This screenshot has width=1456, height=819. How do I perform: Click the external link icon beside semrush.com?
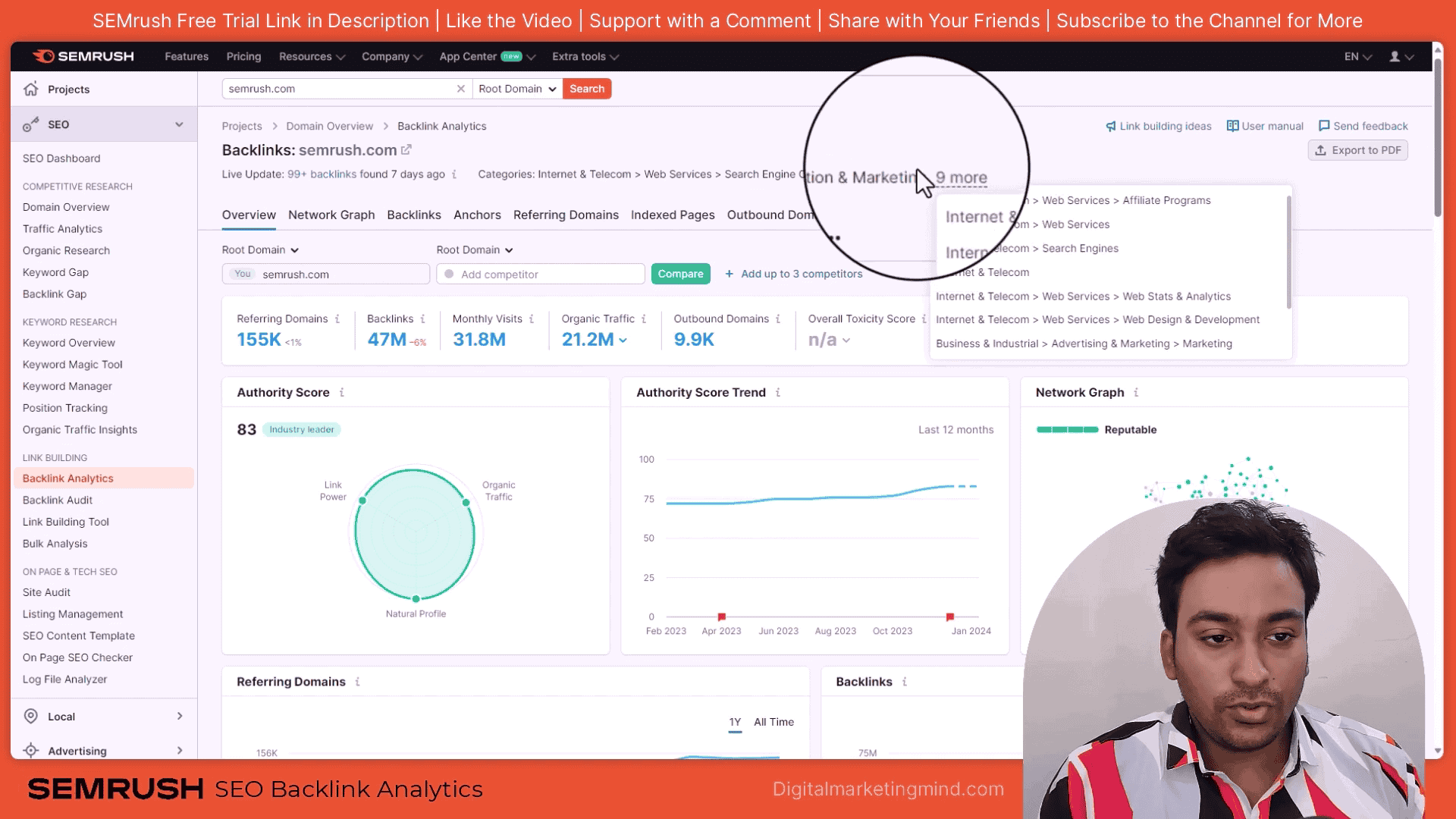[406, 150]
